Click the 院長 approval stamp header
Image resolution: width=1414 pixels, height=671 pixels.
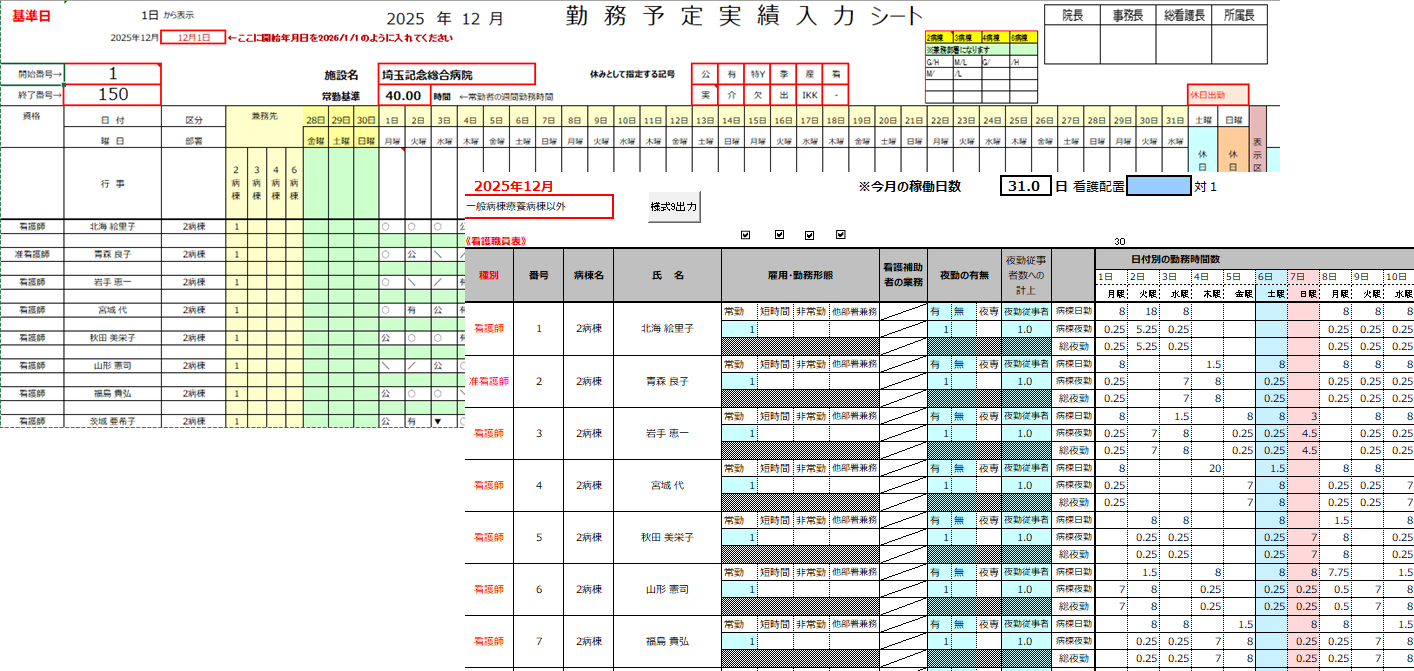click(1072, 15)
